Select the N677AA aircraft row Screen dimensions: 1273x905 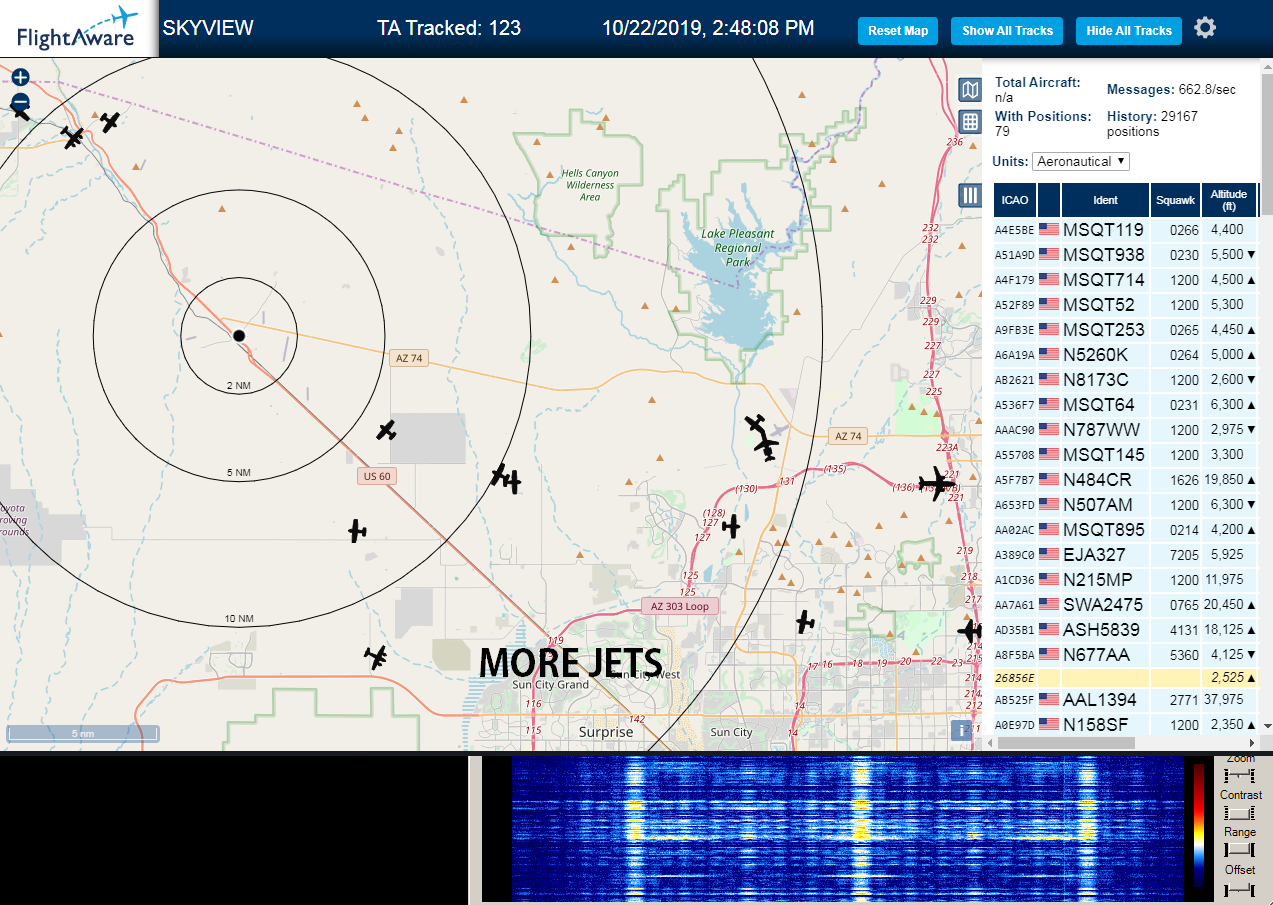click(x=1125, y=654)
